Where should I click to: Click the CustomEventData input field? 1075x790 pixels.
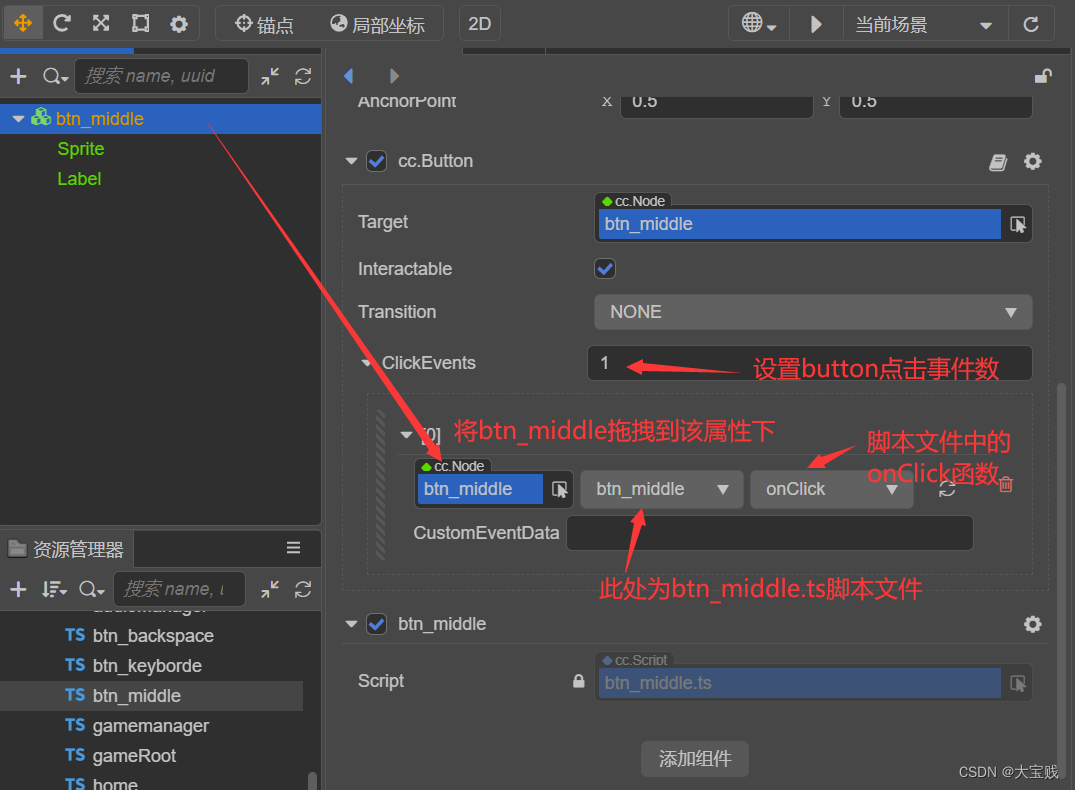click(x=769, y=533)
